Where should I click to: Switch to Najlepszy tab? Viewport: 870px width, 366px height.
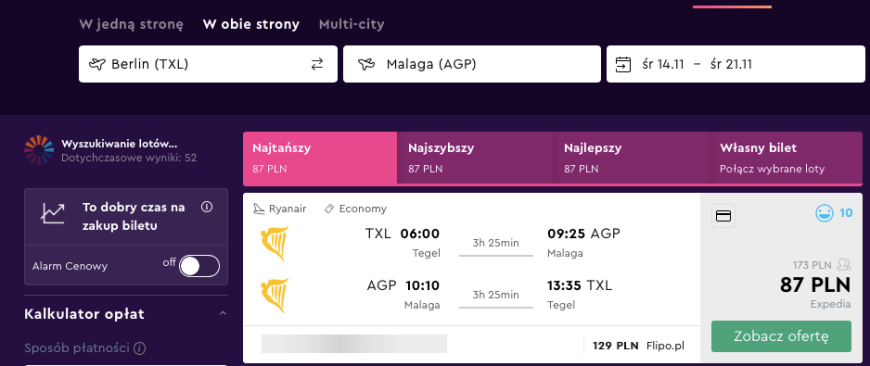pos(631,157)
